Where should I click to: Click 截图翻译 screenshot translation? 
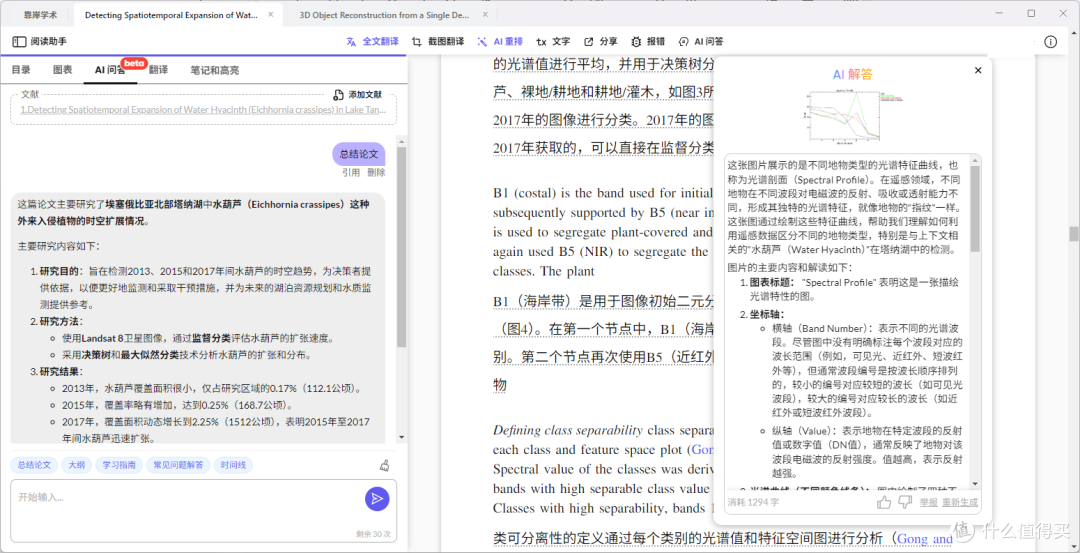click(437, 41)
